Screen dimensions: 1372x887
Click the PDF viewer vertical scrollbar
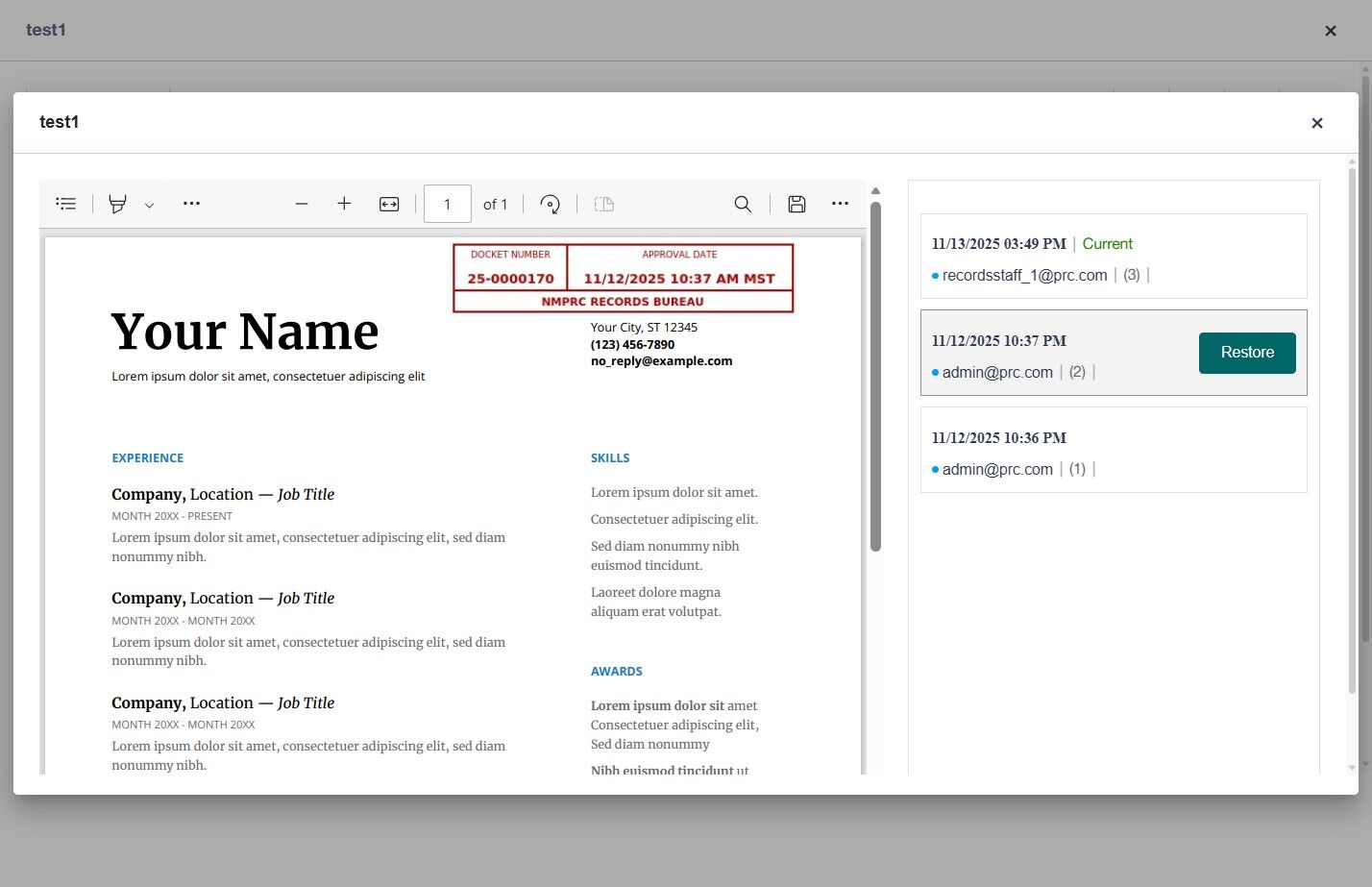875,377
